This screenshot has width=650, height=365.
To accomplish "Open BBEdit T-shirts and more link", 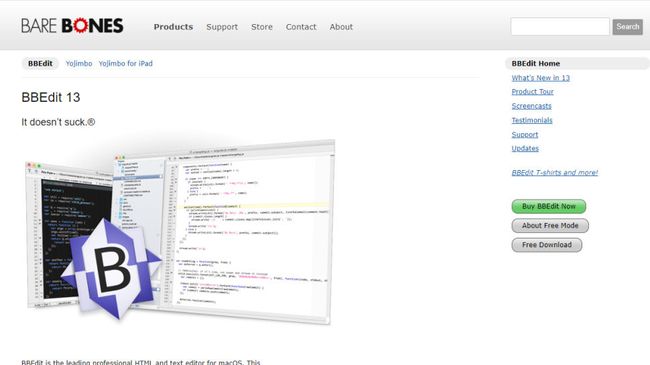I will pos(555,173).
